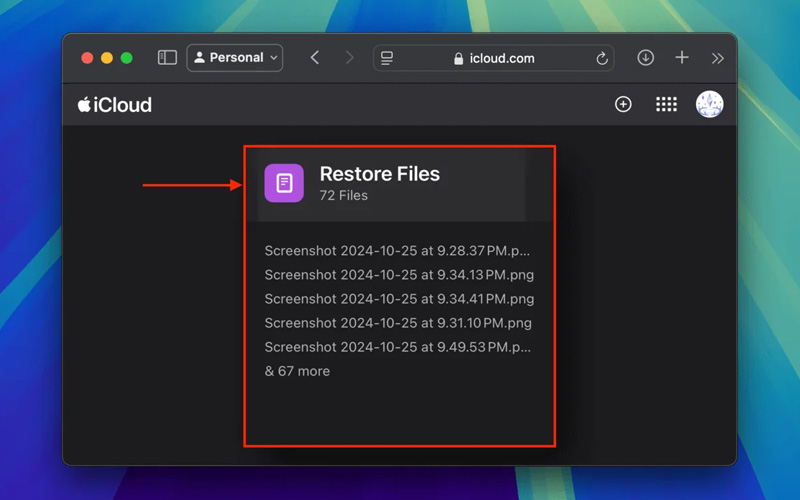800x500 pixels.
Task: Select Screenshot 2024-10-25 at 9.34.13 PM.png
Action: pos(398,275)
